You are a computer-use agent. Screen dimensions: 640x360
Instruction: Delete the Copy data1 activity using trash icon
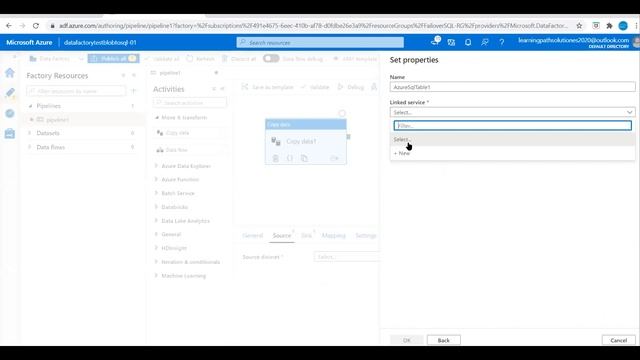point(276,158)
